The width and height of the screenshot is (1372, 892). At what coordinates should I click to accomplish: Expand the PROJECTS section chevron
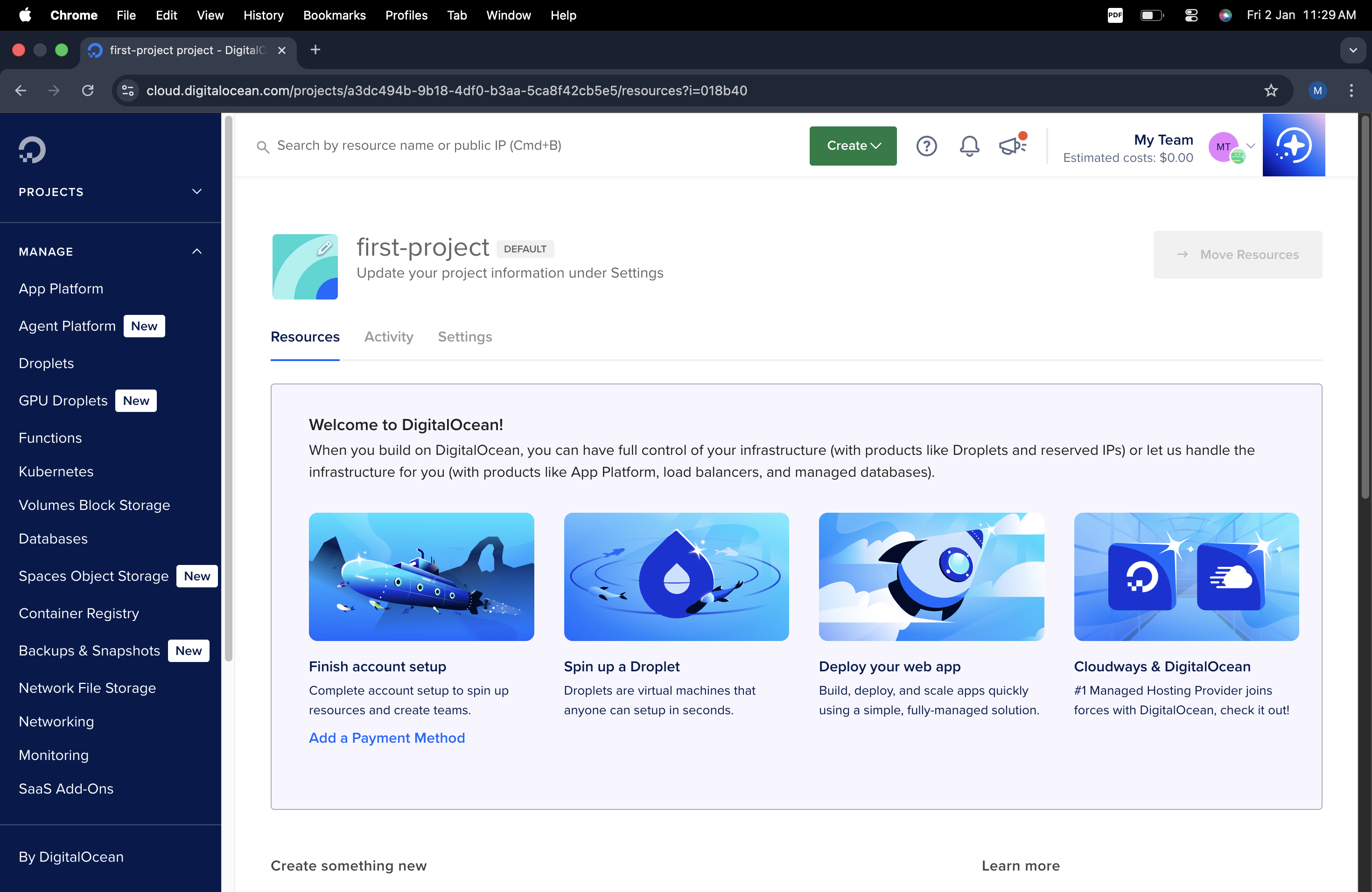(x=196, y=191)
